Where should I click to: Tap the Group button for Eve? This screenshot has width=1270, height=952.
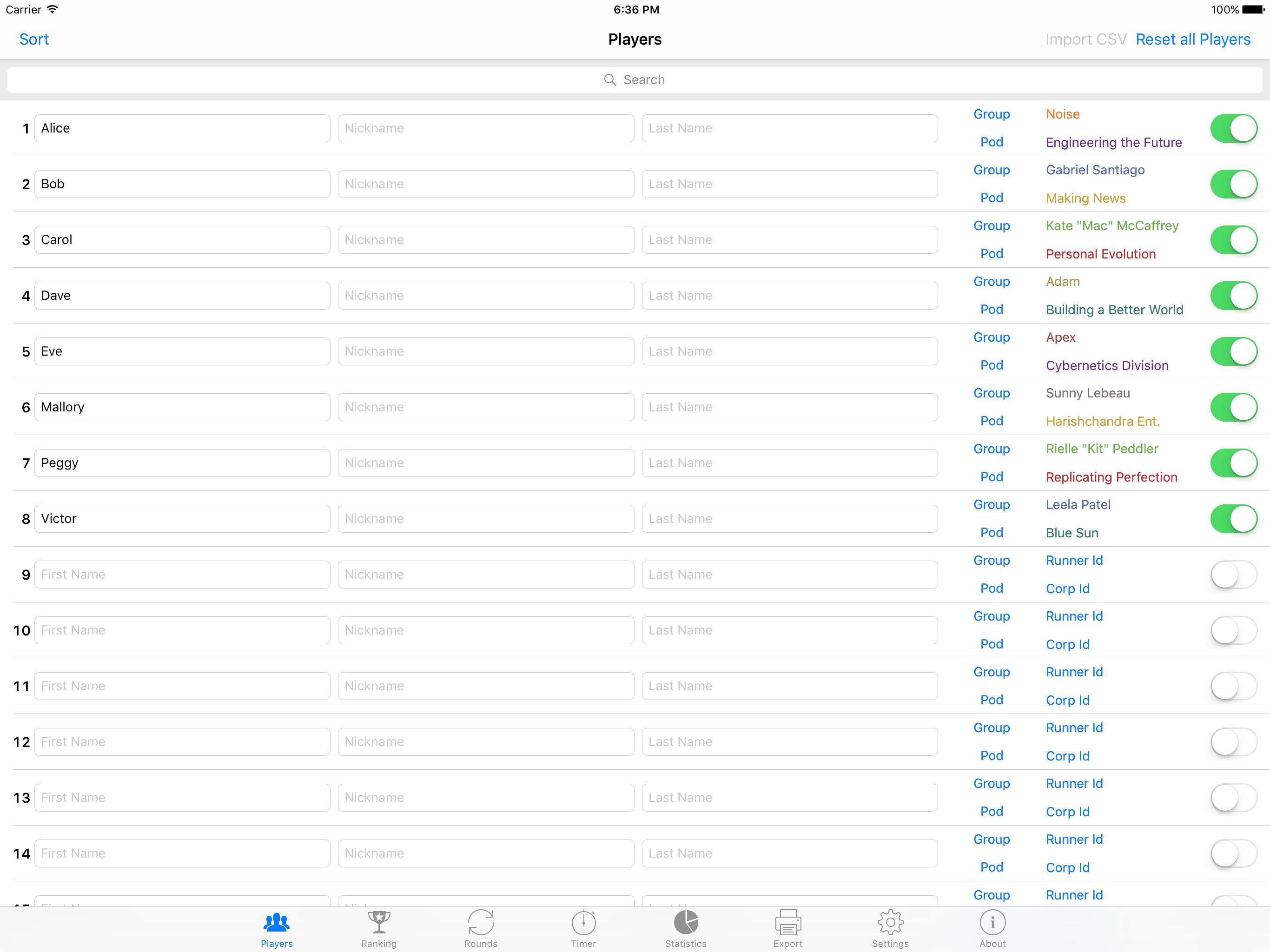coord(991,337)
